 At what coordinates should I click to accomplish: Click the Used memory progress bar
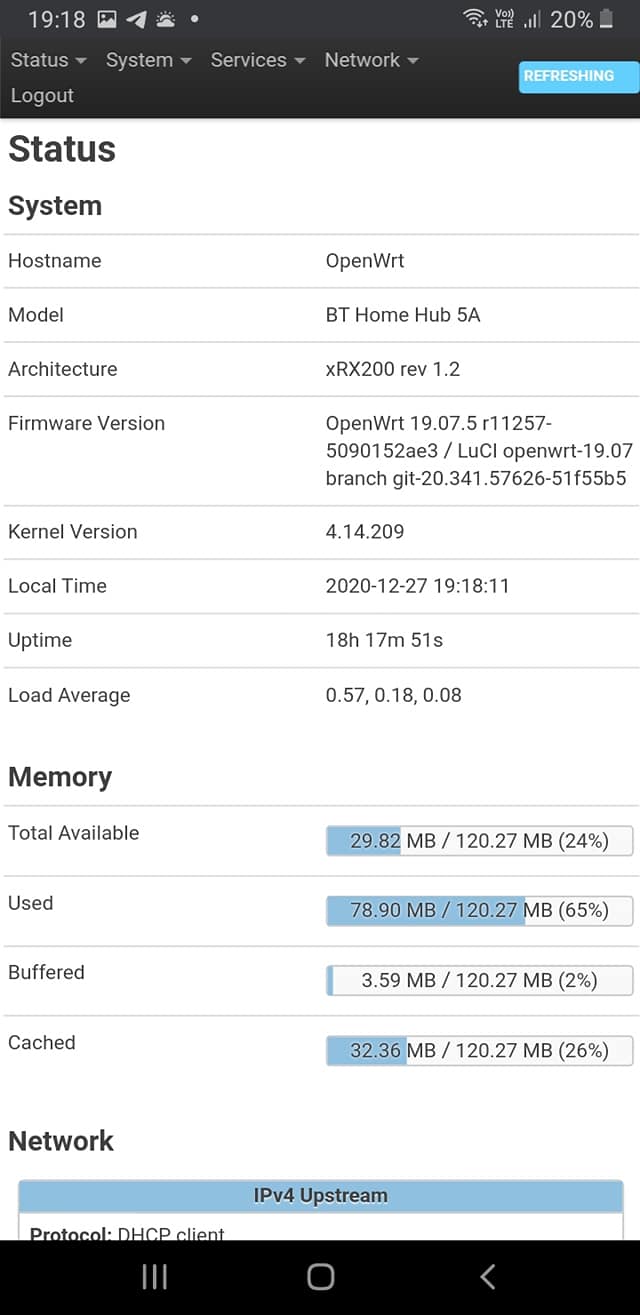coord(480,911)
